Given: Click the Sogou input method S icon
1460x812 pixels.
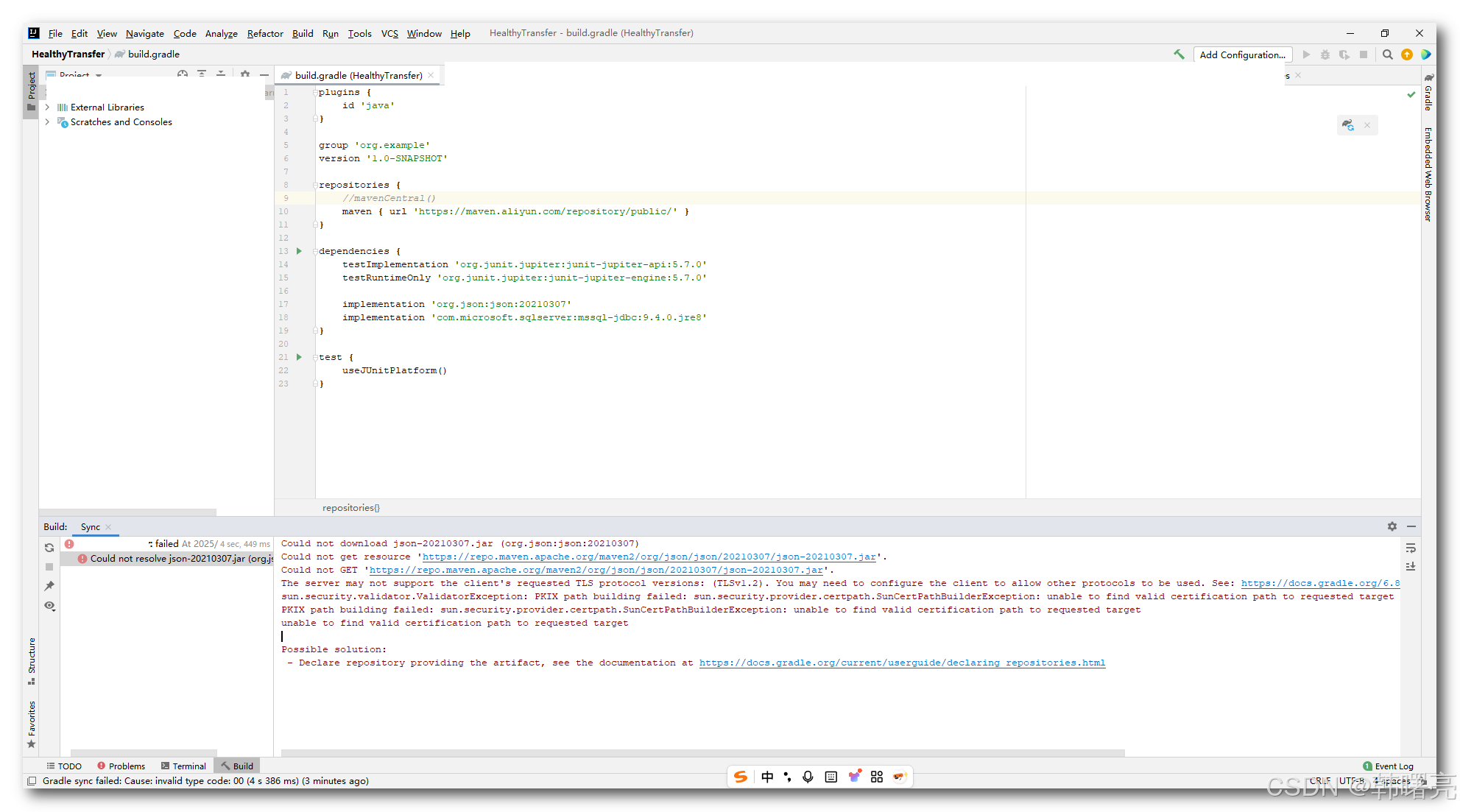Looking at the screenshot, I should [741, 777].
